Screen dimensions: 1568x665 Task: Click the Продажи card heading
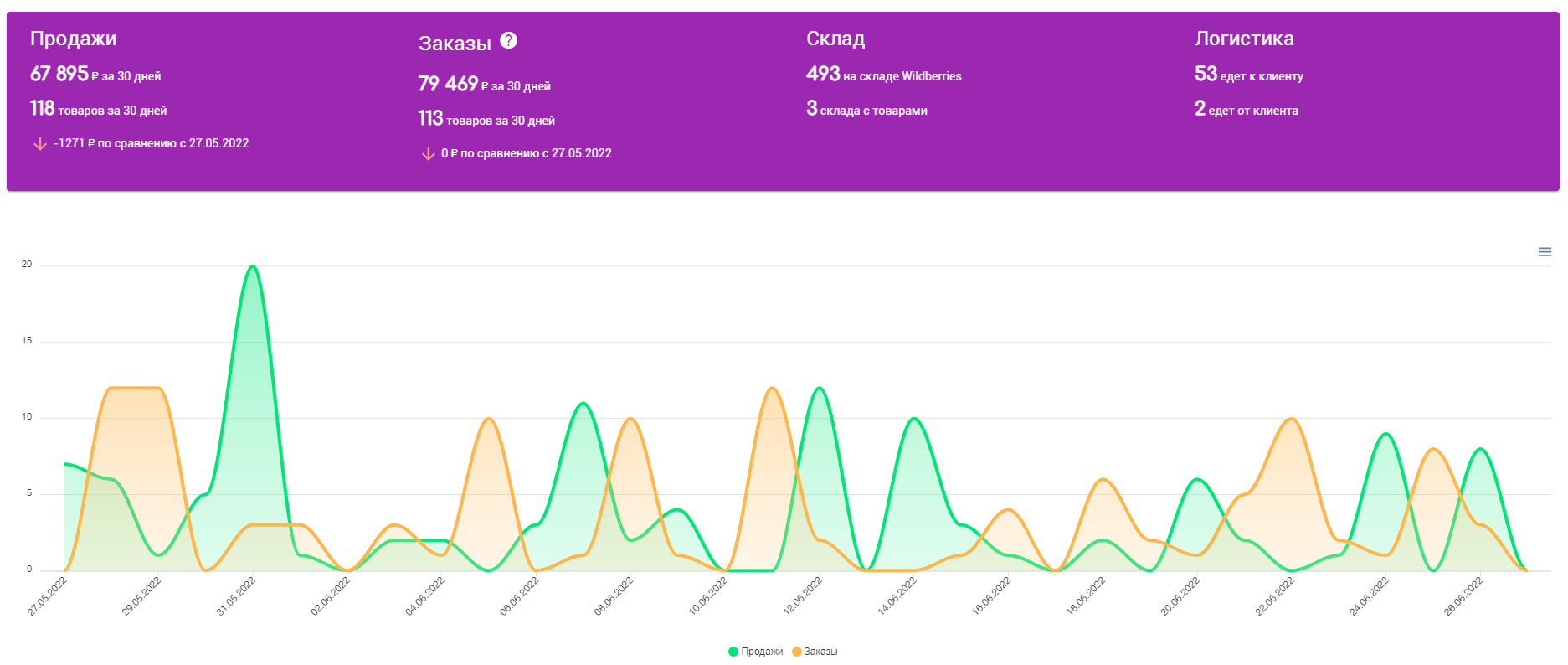pos(74,39)
